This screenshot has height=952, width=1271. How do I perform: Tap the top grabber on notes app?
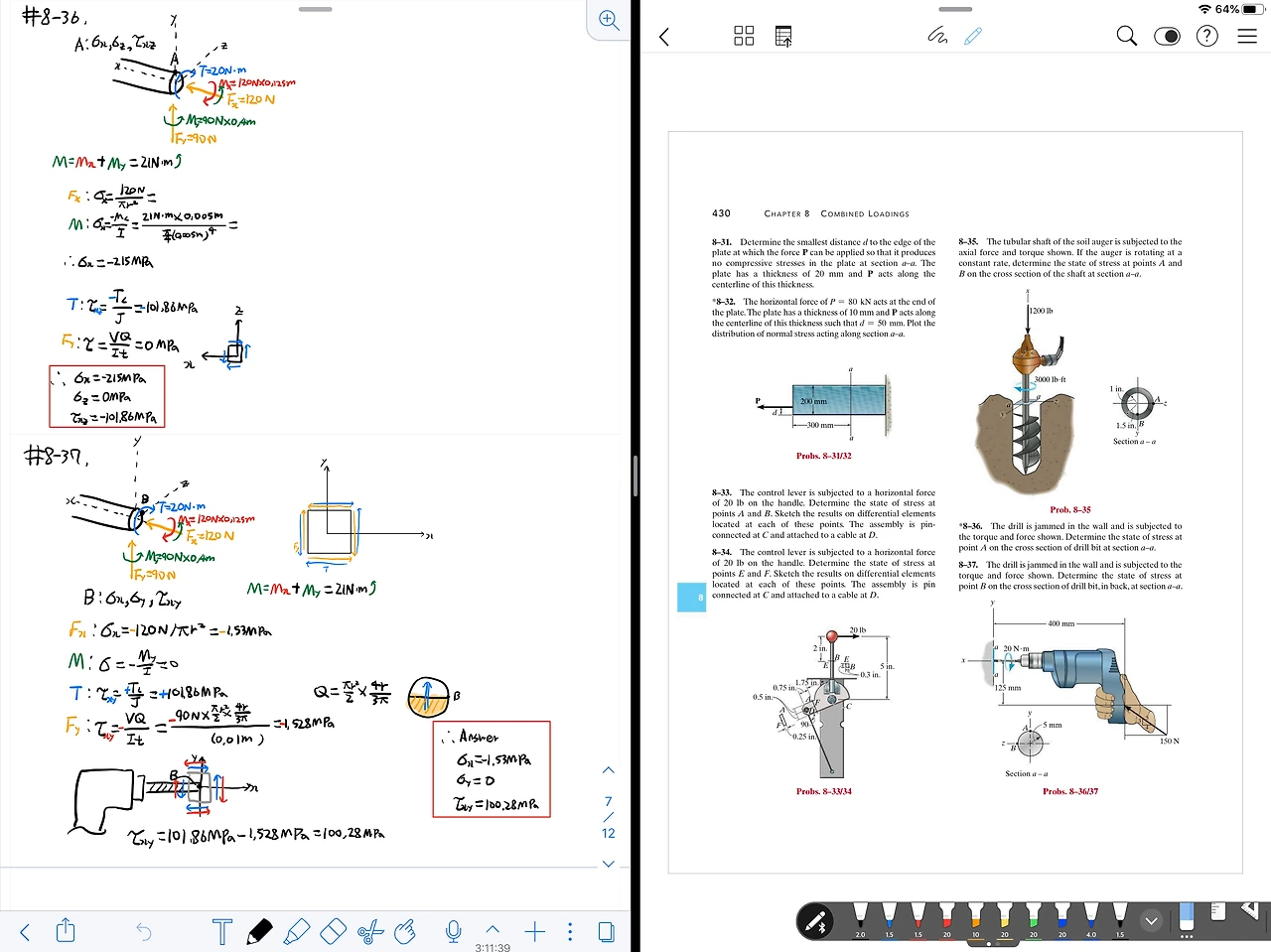316,9
